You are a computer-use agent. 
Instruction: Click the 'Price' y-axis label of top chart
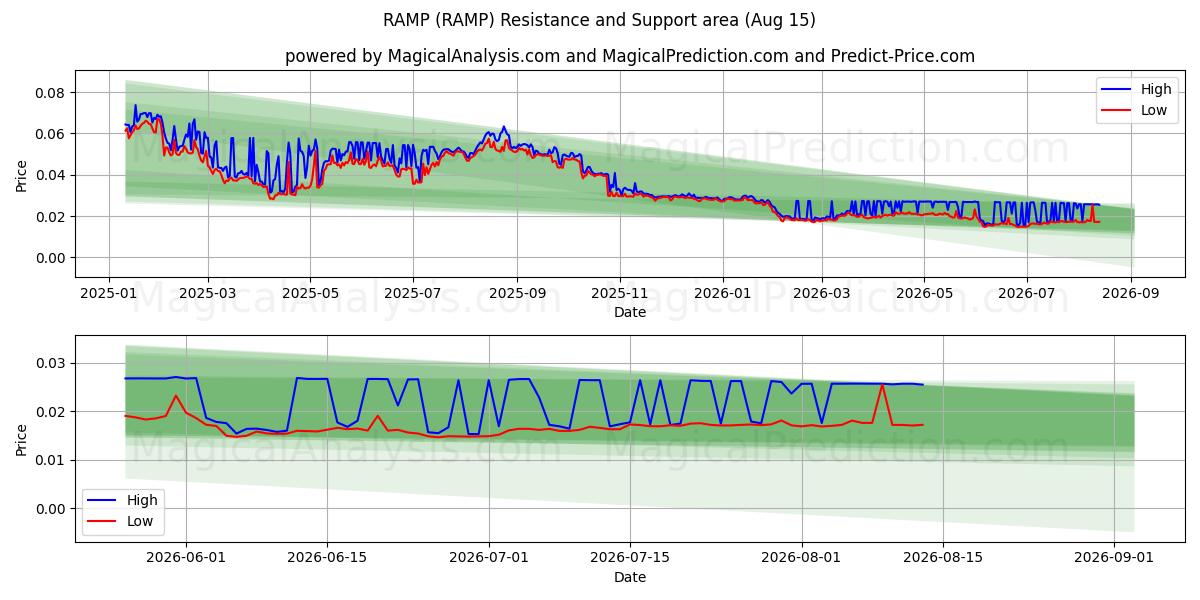22,174
